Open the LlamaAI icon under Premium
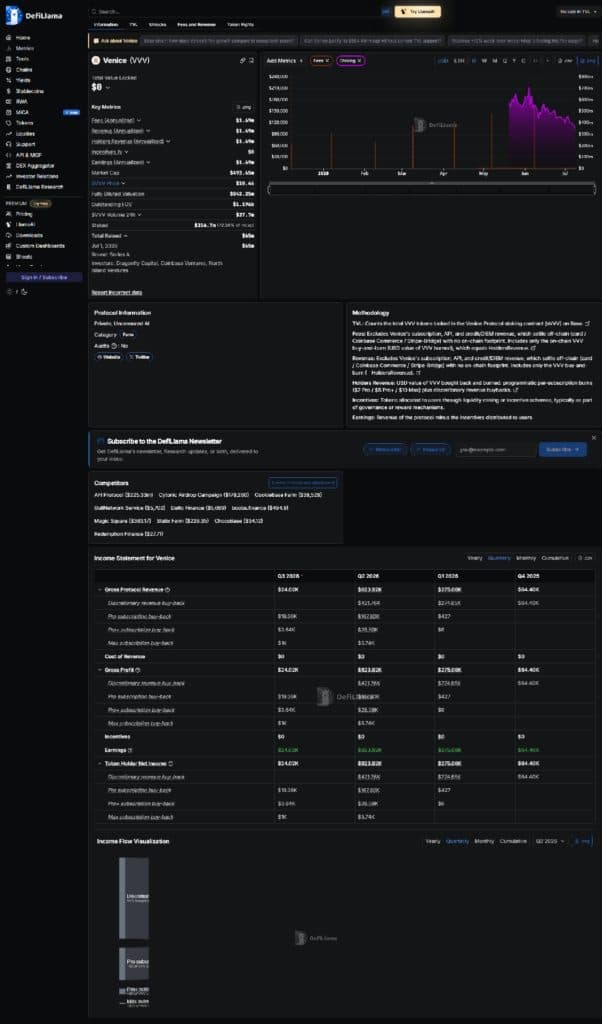602x1024 pixels. pyautogui.click(x=8, y=224)
